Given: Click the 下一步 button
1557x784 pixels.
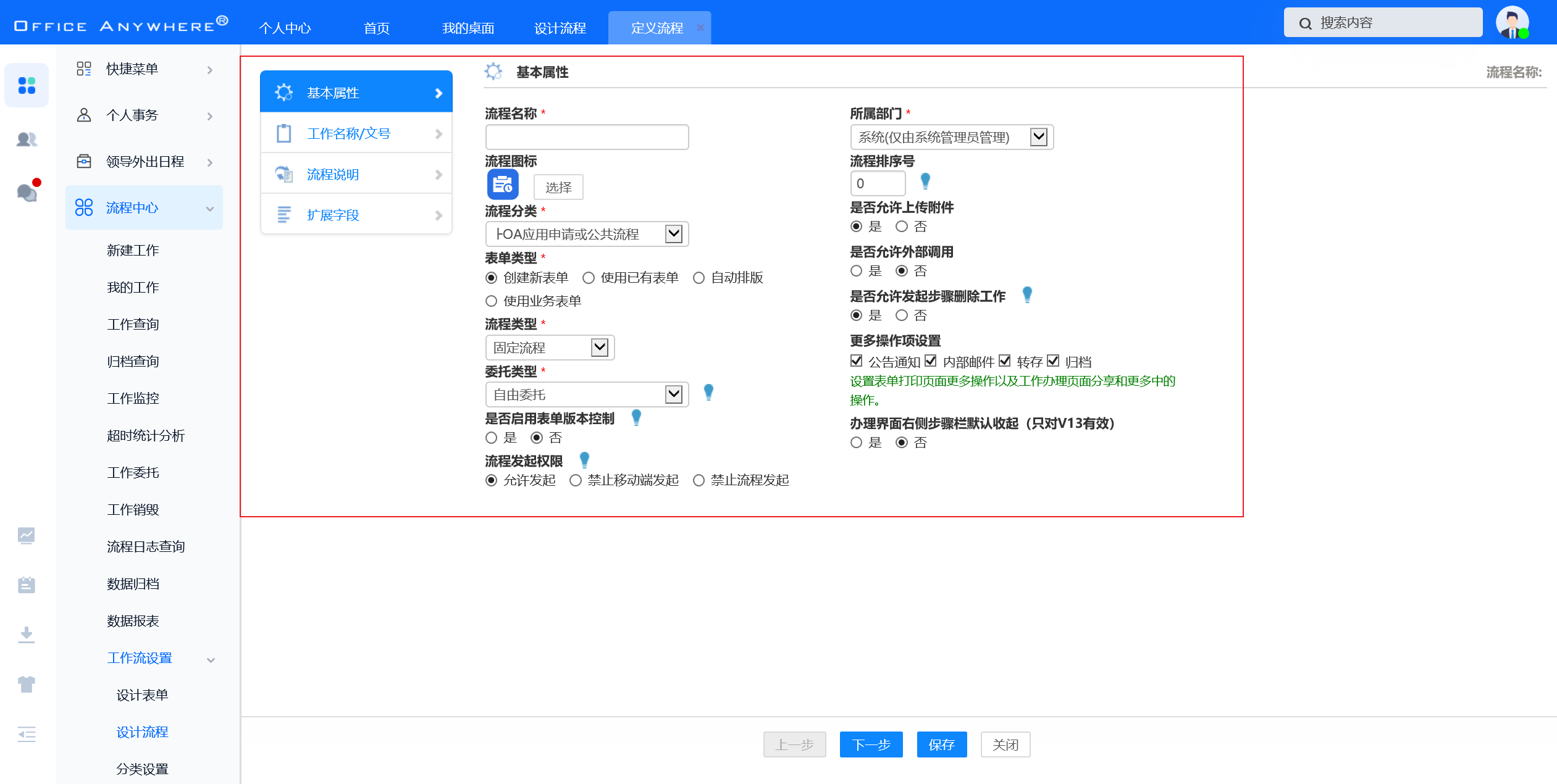Looking at the screenshot, I should (x=871, y=744).
